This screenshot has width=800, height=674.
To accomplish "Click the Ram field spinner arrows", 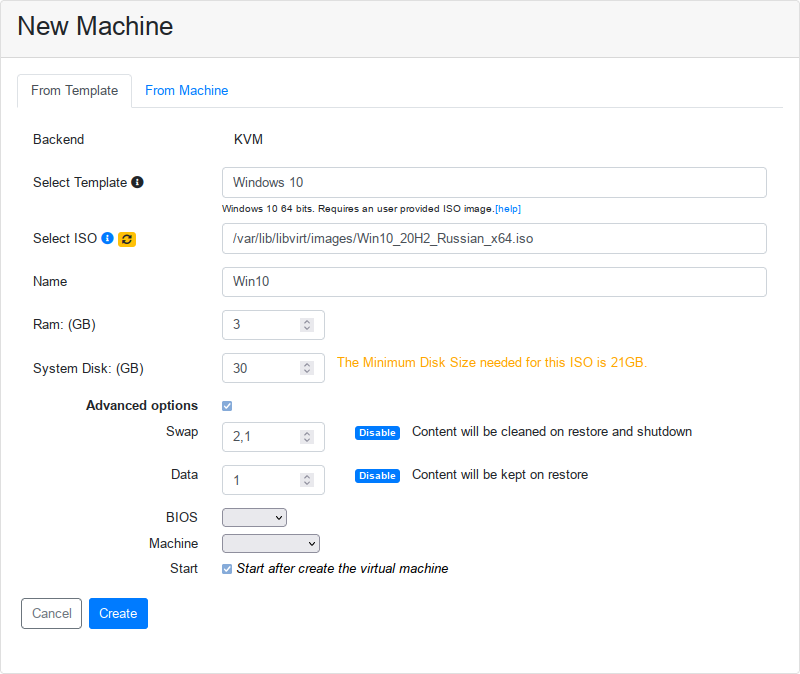I will click(307, 325).
